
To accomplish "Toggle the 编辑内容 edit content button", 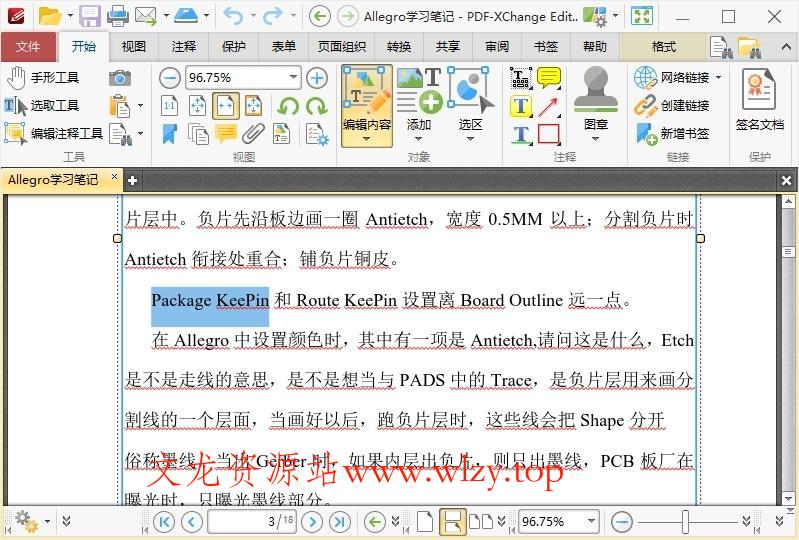I will (367, 105).
